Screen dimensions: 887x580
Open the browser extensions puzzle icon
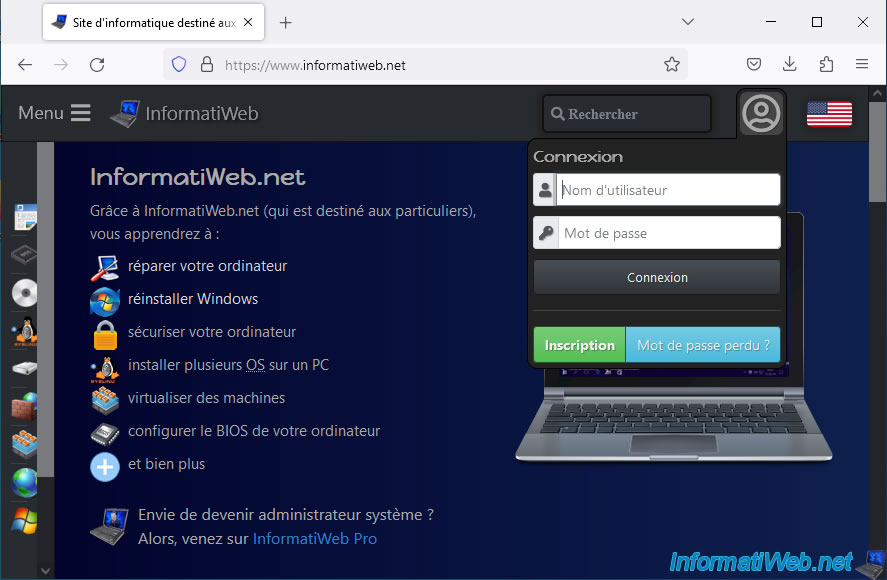(826, 65)
